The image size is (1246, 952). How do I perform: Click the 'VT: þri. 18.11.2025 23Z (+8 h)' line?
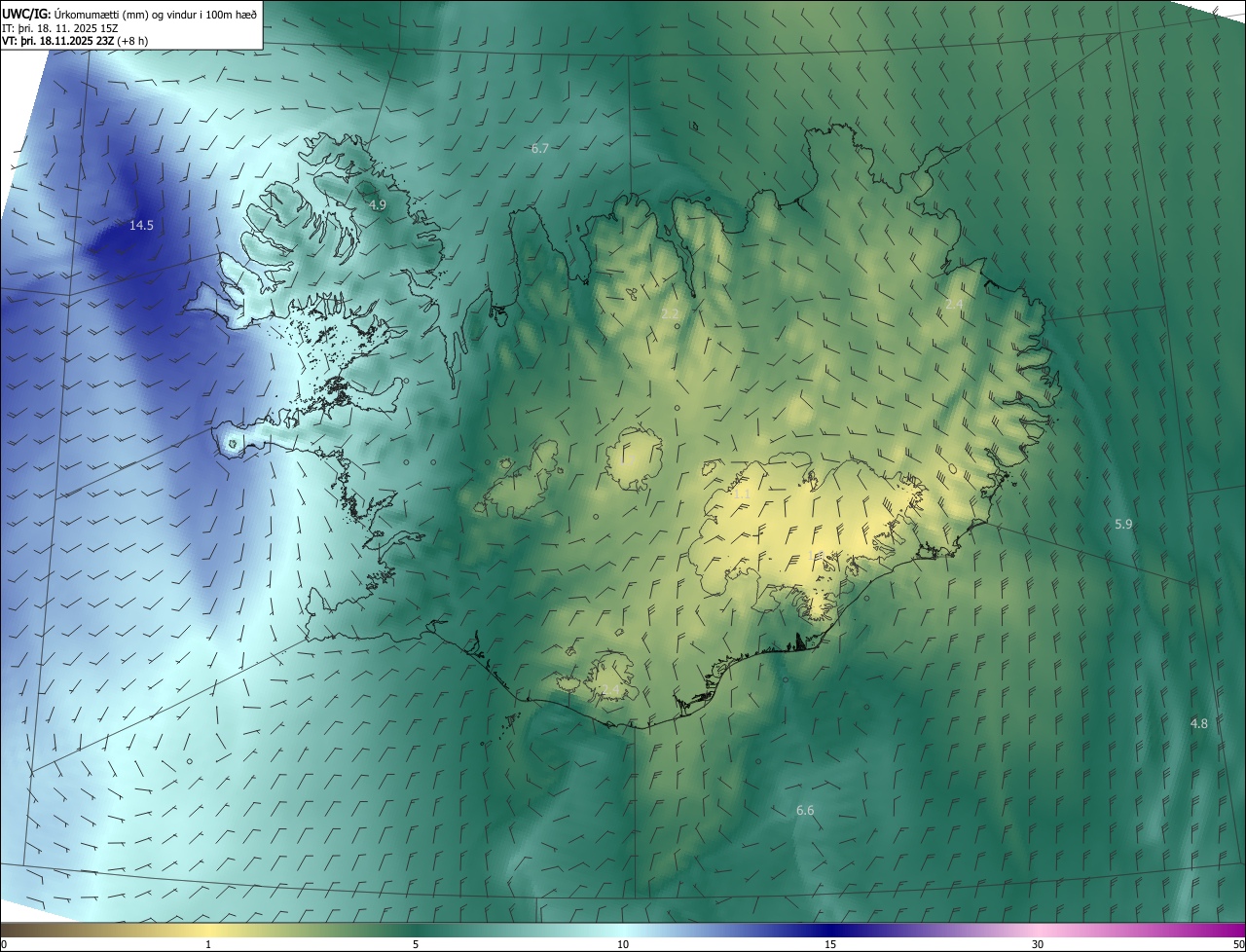[75, 41]
